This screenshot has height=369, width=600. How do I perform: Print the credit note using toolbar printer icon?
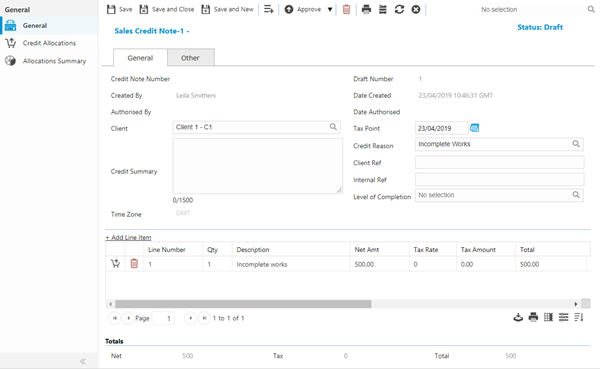pos(366,9)
